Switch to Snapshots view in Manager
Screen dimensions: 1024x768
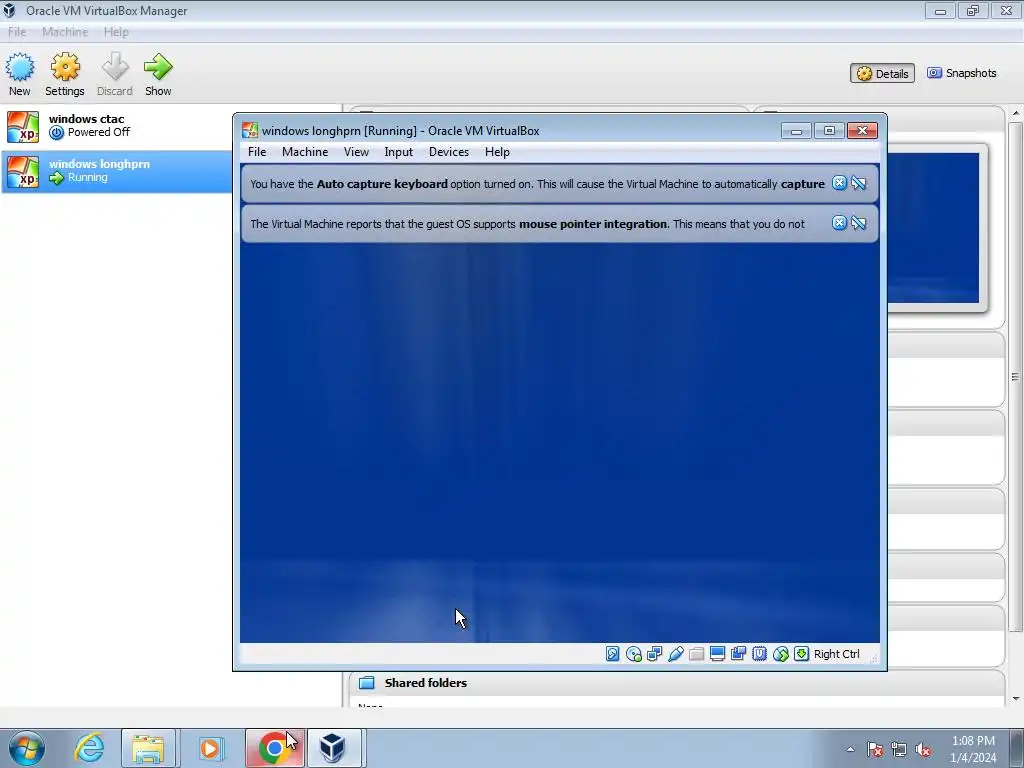(962, 73)
